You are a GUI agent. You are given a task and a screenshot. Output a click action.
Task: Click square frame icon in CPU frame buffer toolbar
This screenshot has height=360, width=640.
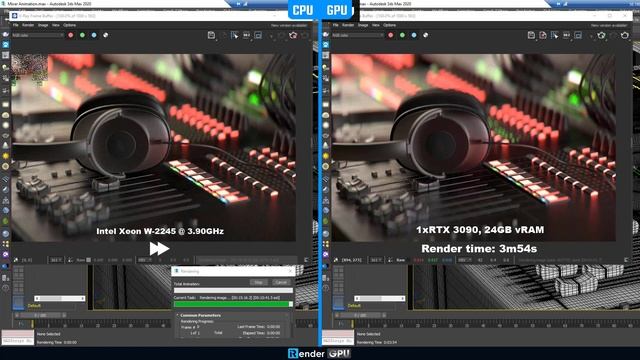coord(258,36)
